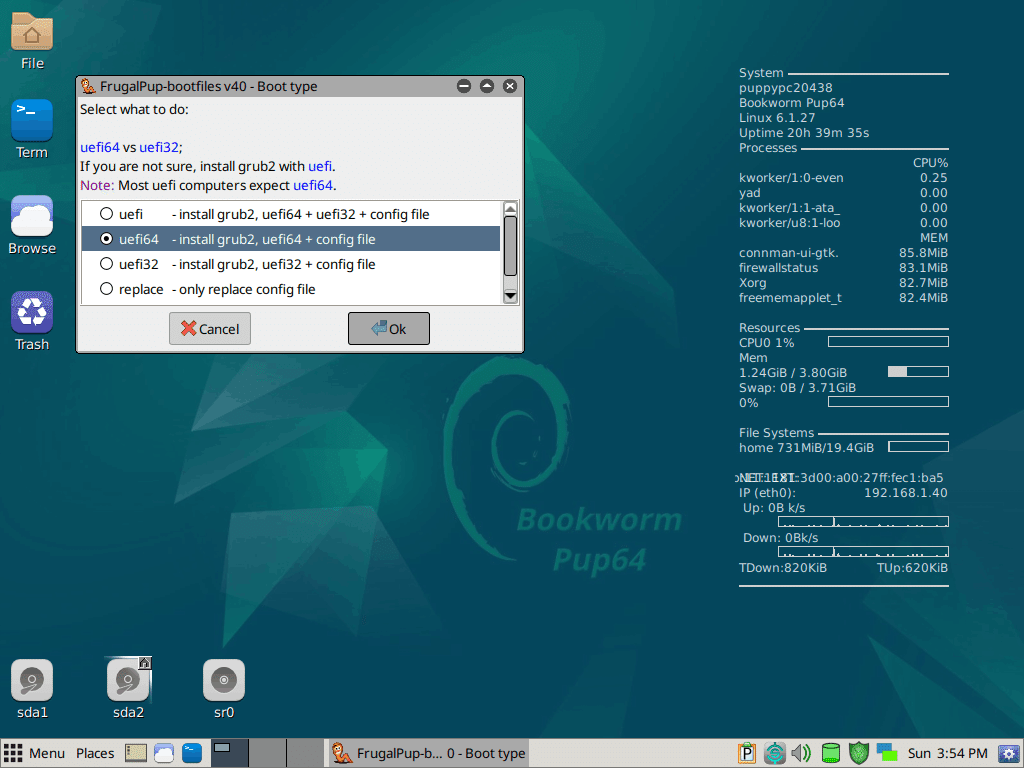Click the volume speaker tray icon
Image resolution: width=1024 pixels, height=768 pixels.
[x=801, y=753]
